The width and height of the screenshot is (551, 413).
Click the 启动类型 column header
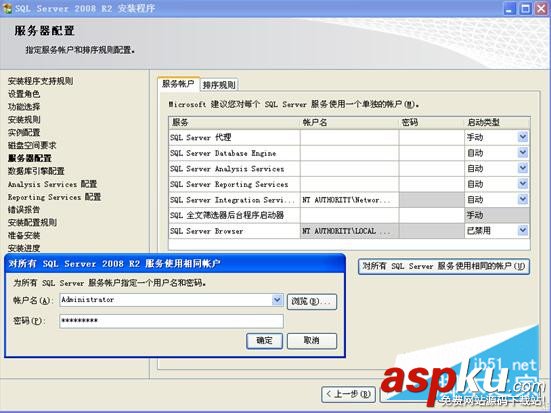(x=497, y=122)
